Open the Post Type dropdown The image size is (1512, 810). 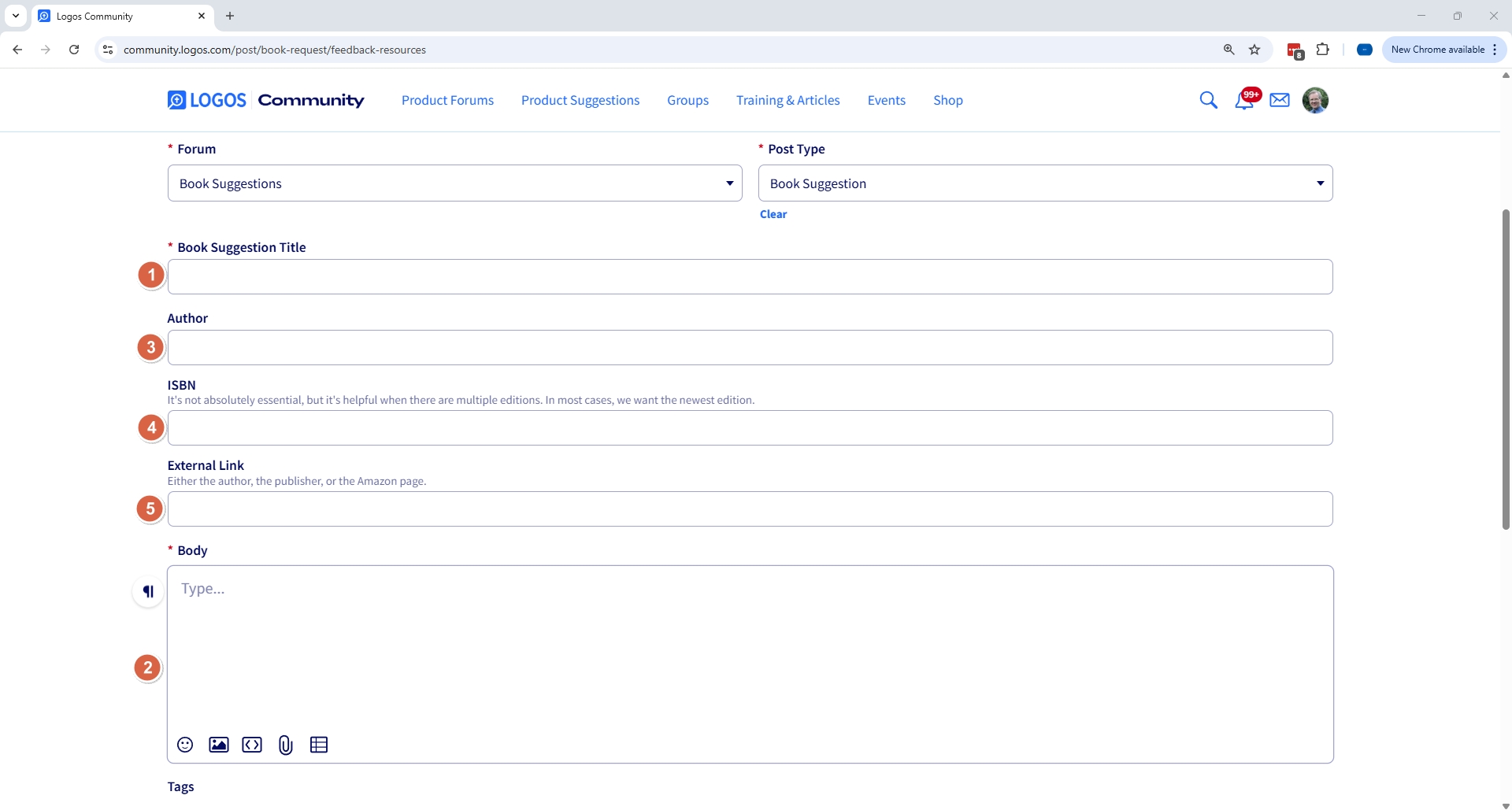[1045, 183]
